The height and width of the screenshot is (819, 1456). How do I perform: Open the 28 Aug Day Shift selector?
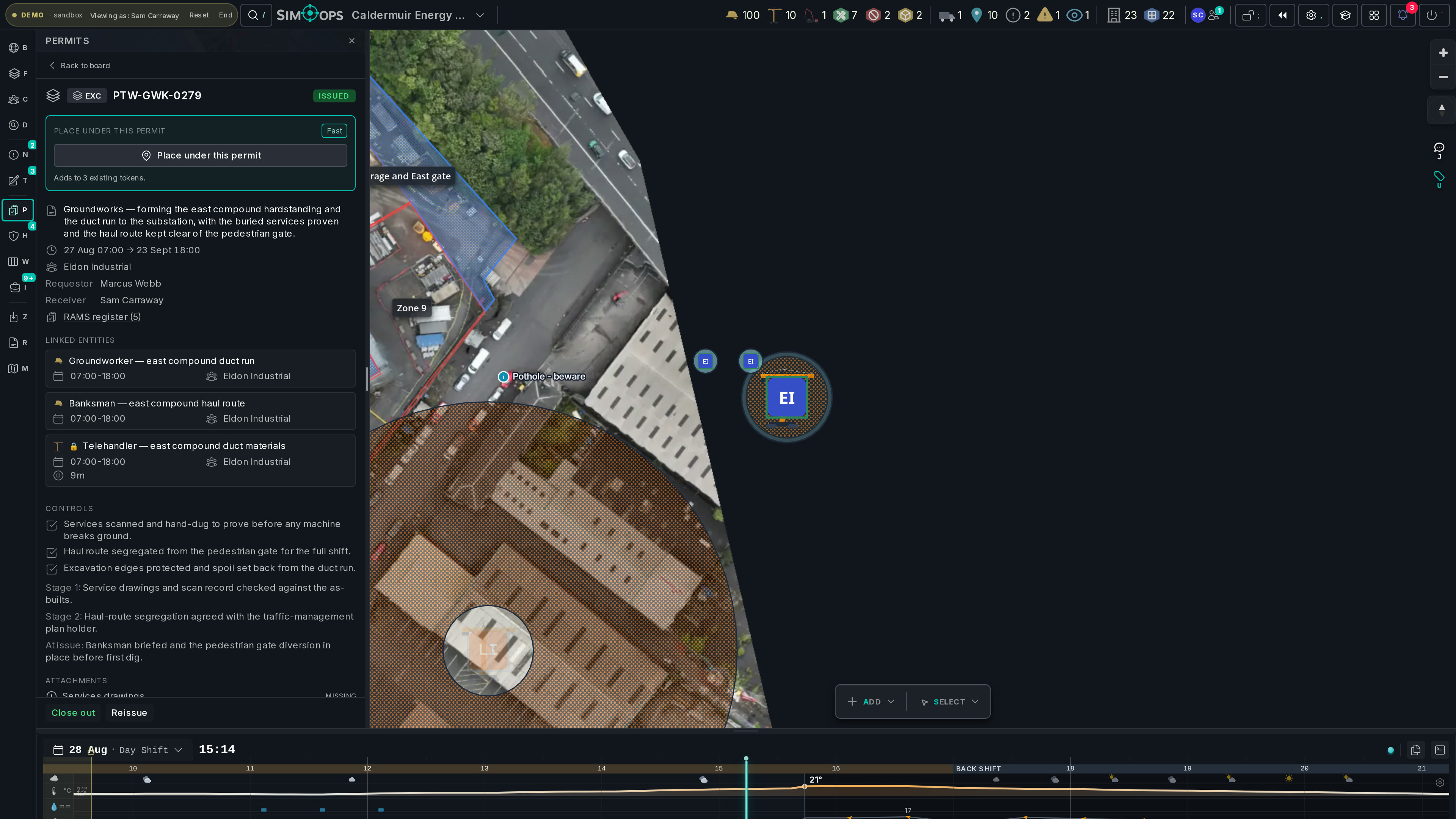click(118, 750)
